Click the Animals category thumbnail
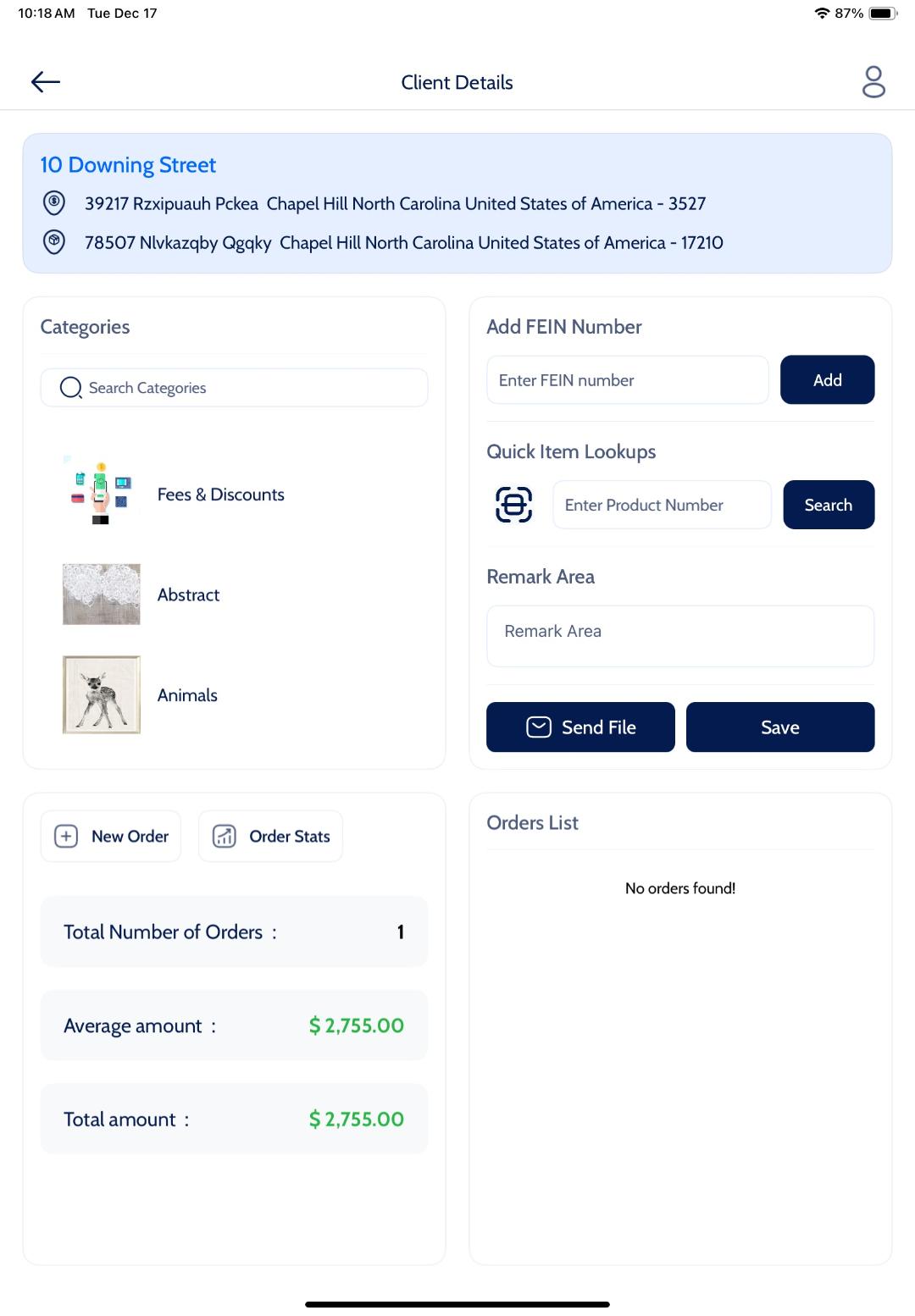 101,694
